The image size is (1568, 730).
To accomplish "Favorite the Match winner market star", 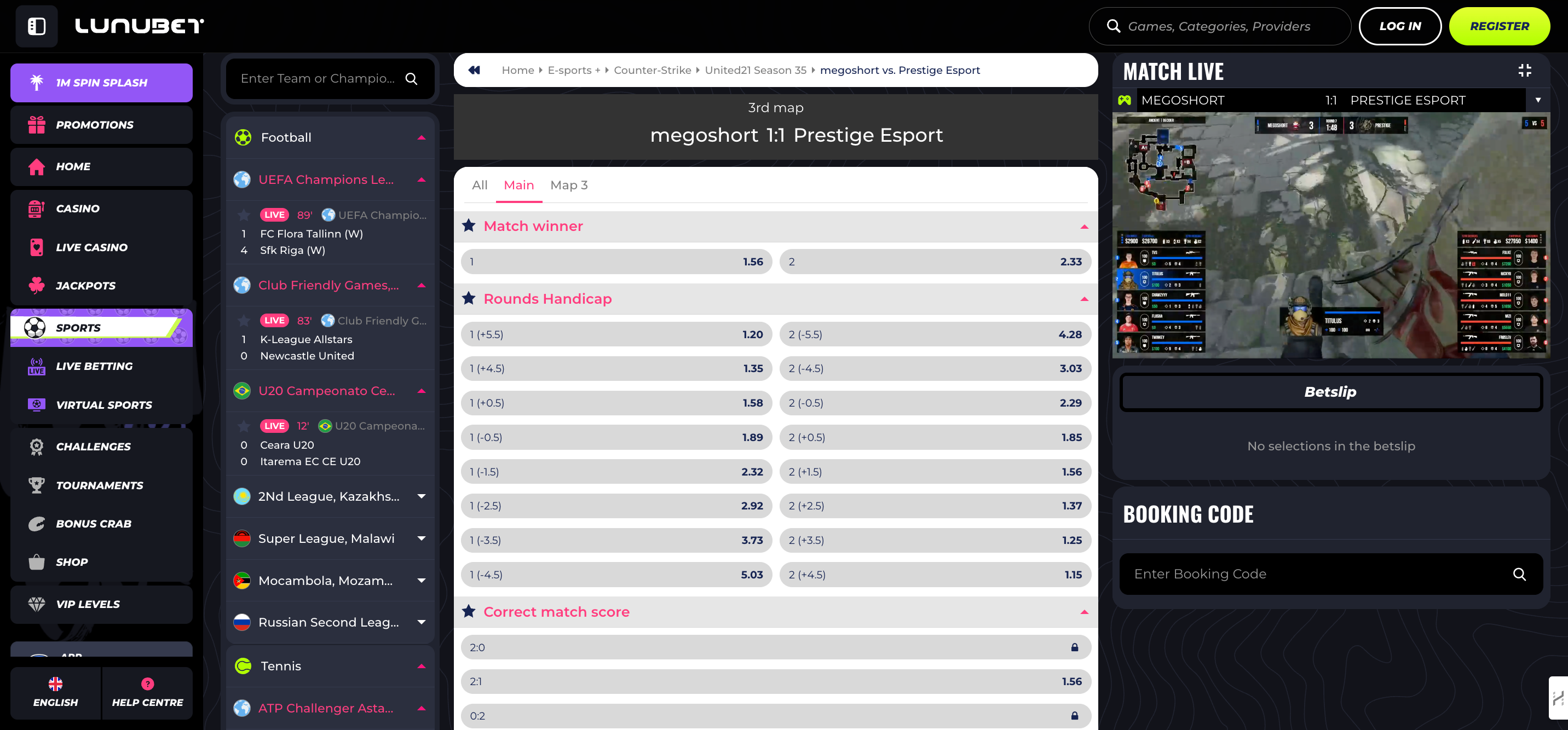I will pos(469,225).
